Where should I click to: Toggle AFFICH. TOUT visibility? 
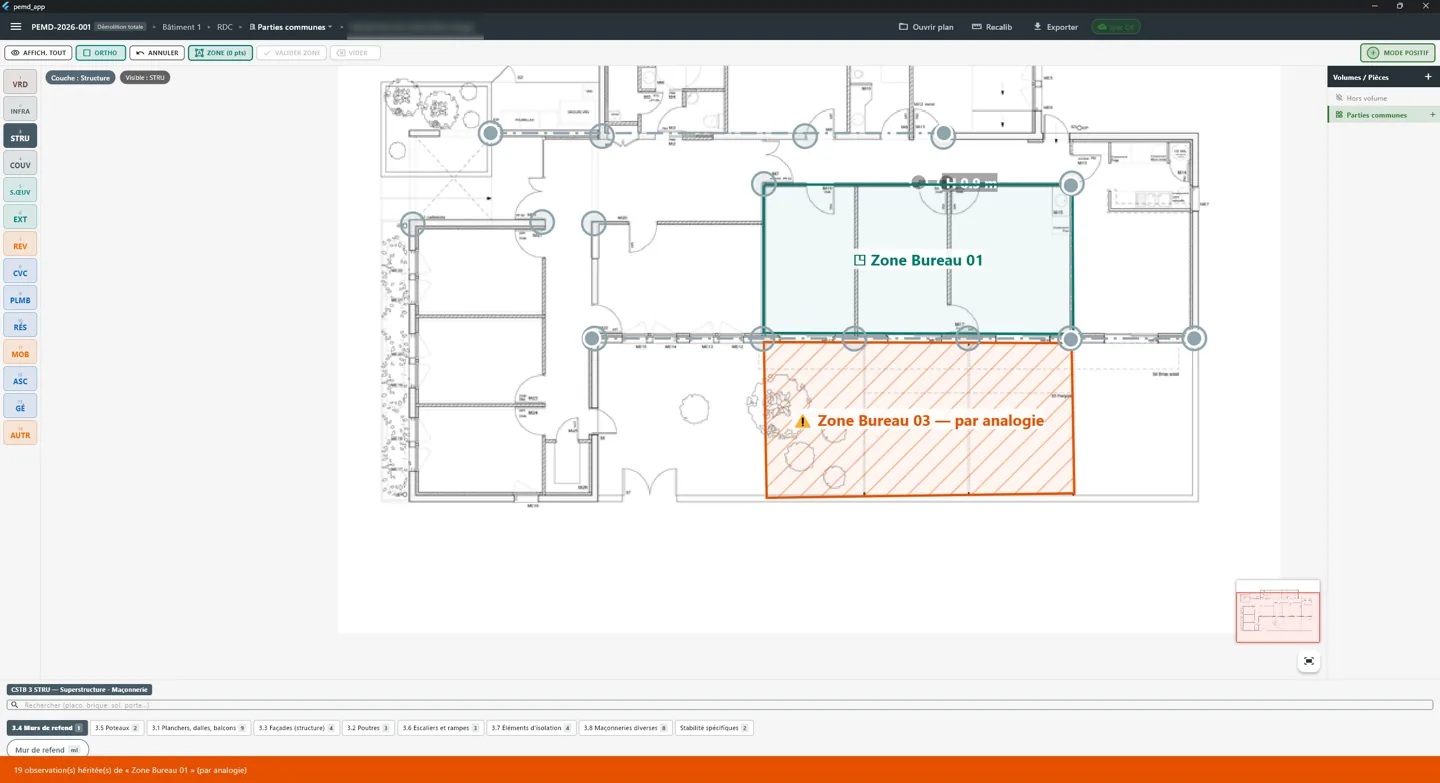coord(38,53)
